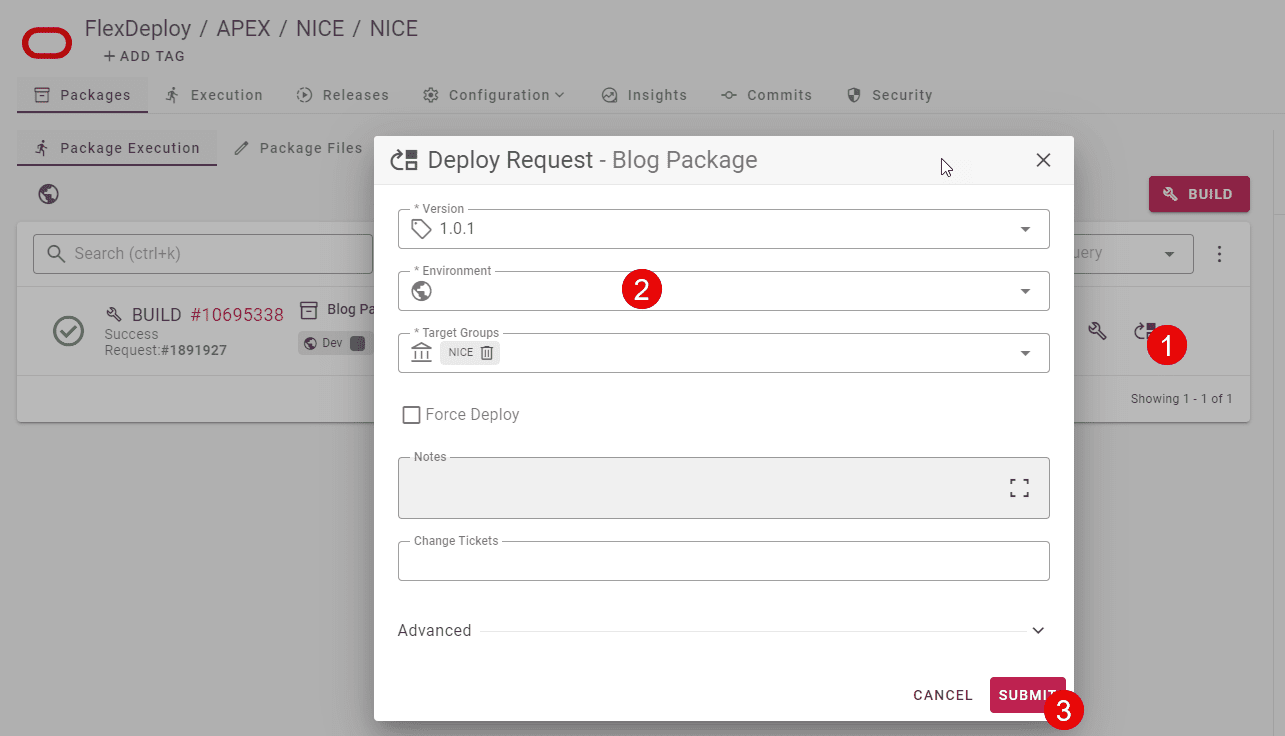Close the Deploy Request dialog
This screenshot has width=1285, height=736.
(1043, 160)
